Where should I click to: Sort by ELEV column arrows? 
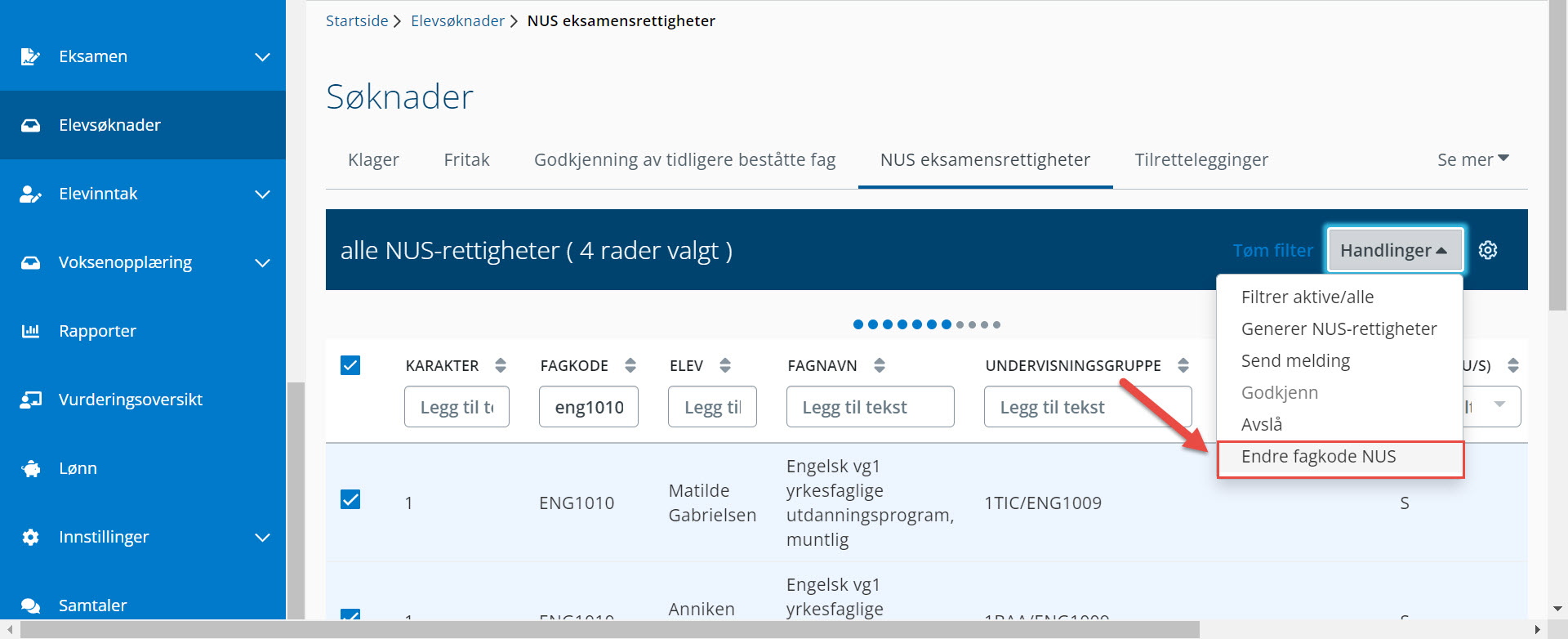pyautogui.click(x=725, y=365)
